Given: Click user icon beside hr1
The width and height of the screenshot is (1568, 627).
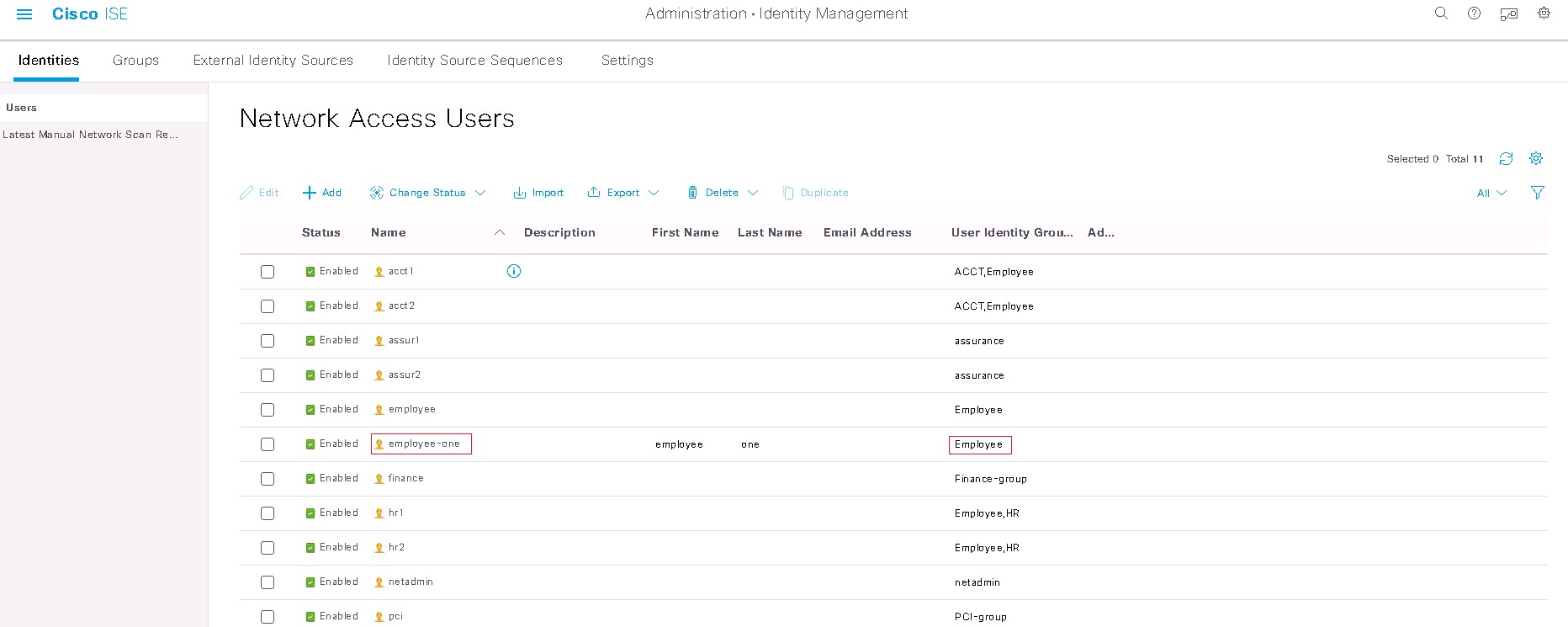Looking at the screenshot, I should click(x=379, y=513).
